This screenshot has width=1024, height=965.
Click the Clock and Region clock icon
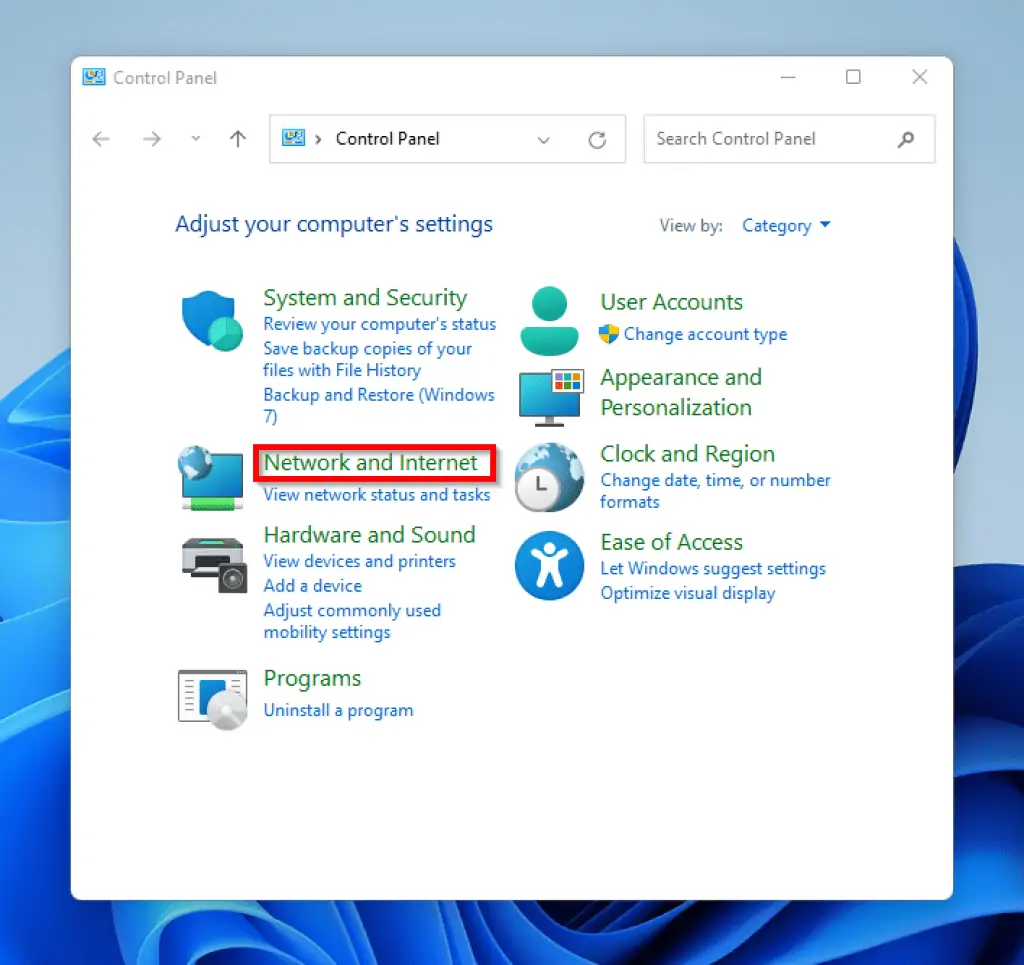point(548,477)
